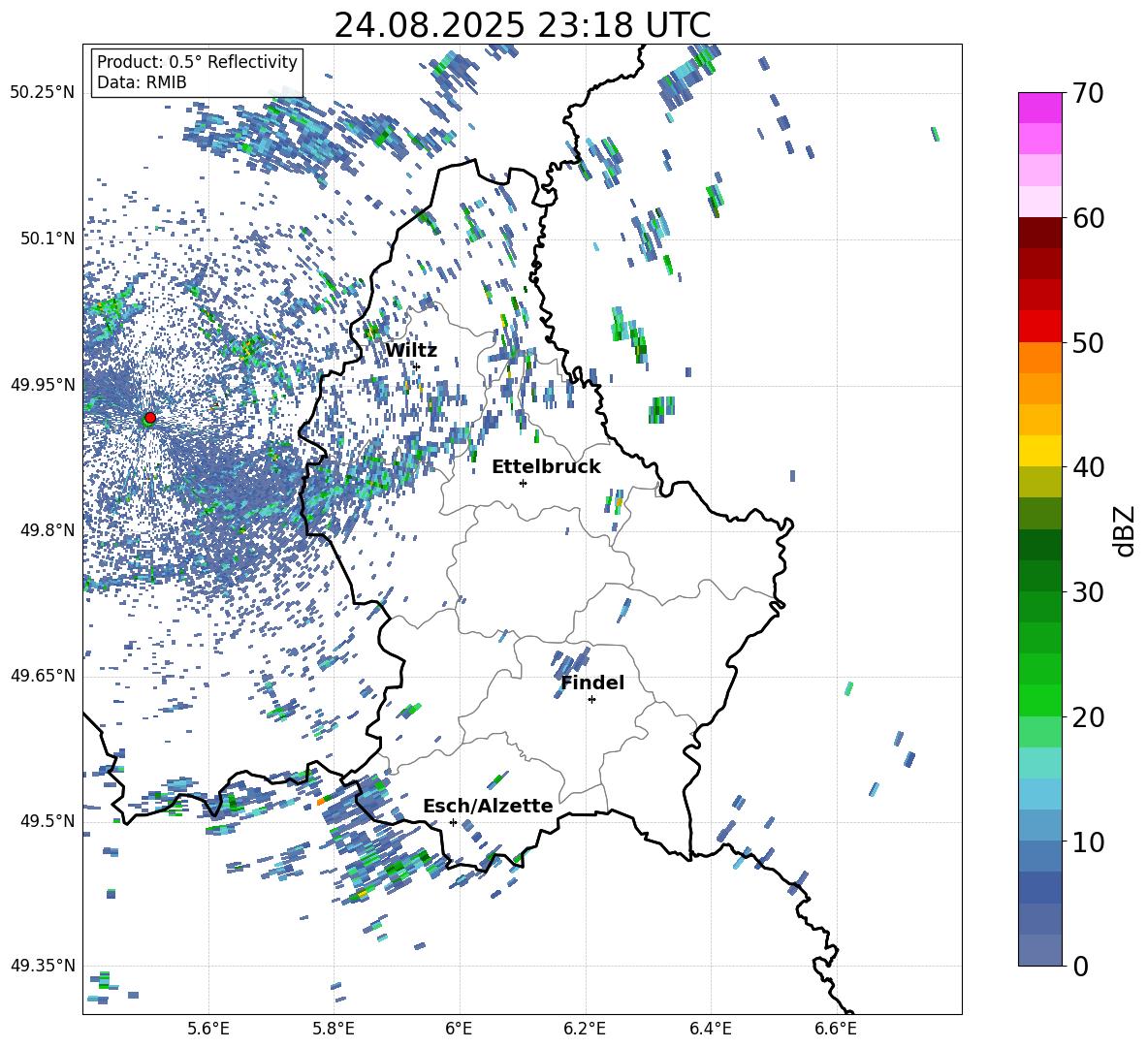
Task: Click the 6°E longitude label
Action: coord(459,1029)
